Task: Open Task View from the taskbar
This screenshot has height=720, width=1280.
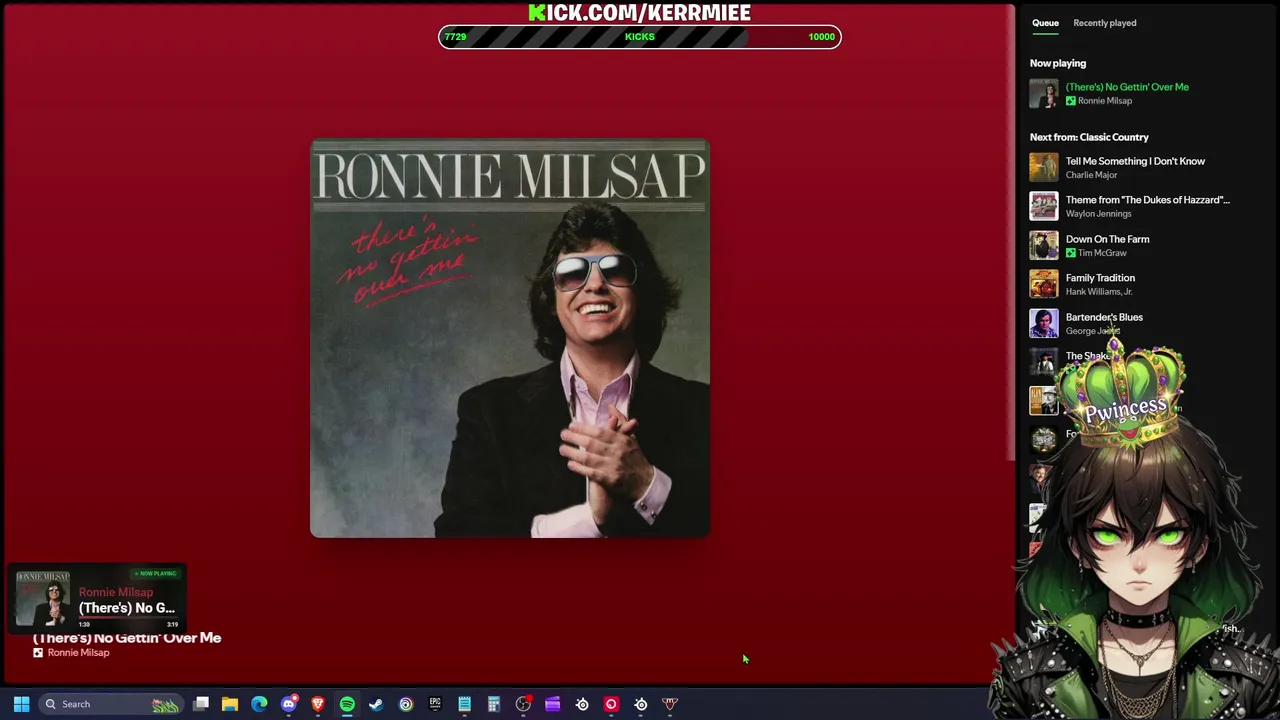Action: (x=201, y=704)
